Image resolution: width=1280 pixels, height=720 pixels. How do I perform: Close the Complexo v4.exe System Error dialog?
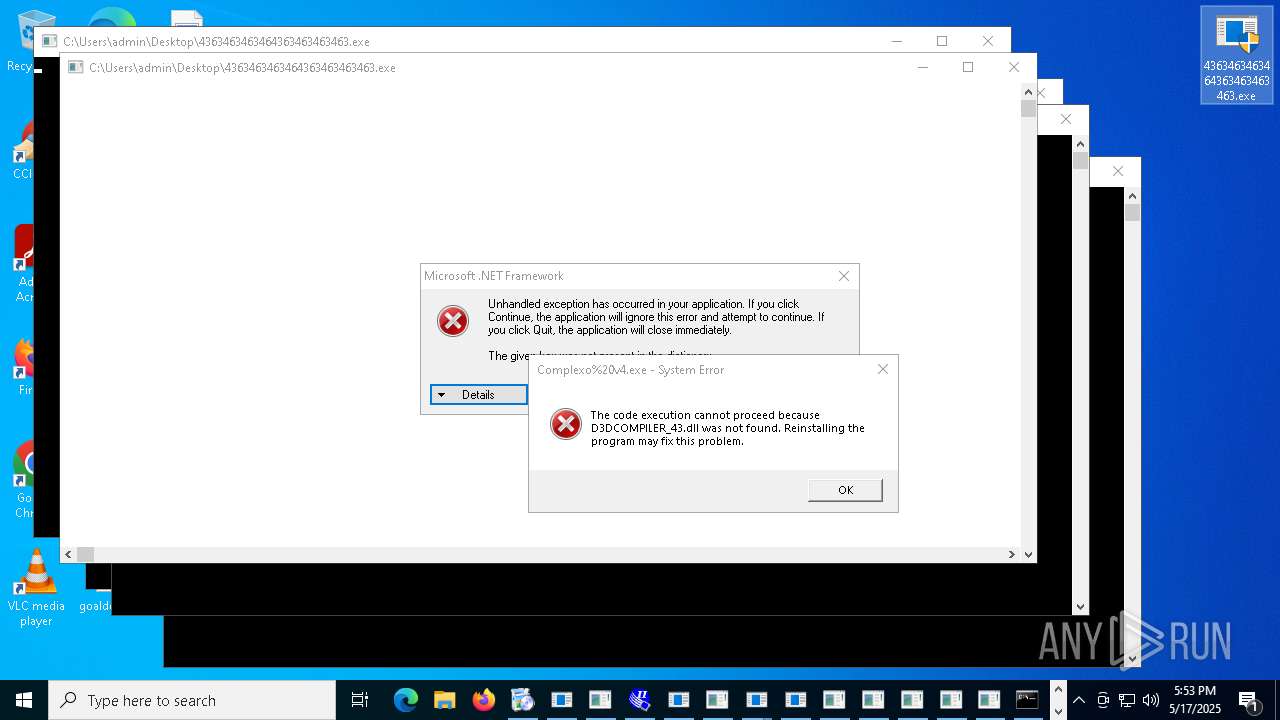pyautogui.click(x=882, y=369)
